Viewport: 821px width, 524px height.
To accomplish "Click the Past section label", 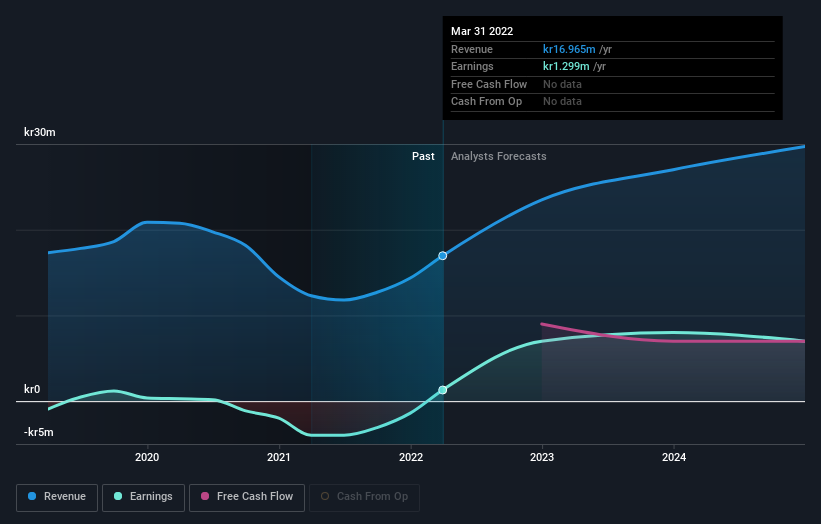I will (423, 156).
